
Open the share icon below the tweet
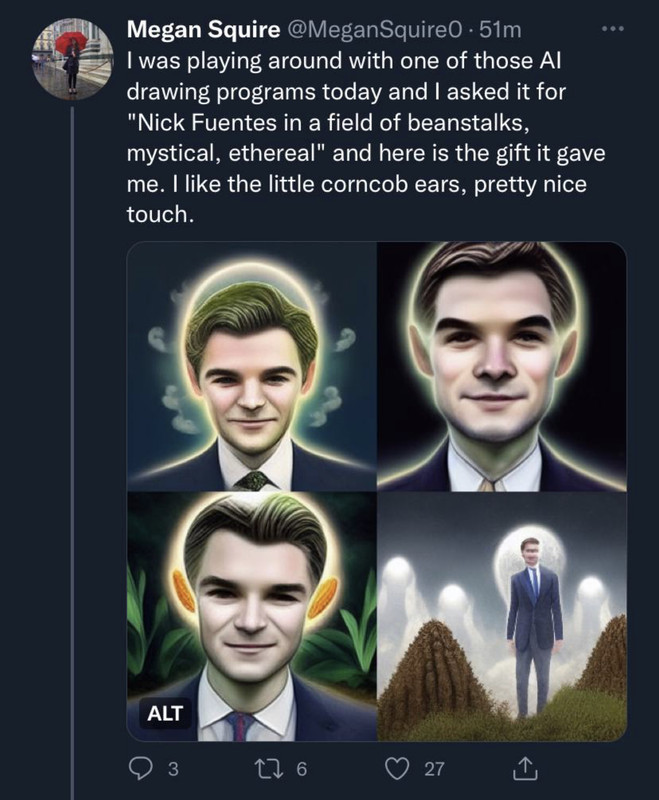(x=522, y=768)
